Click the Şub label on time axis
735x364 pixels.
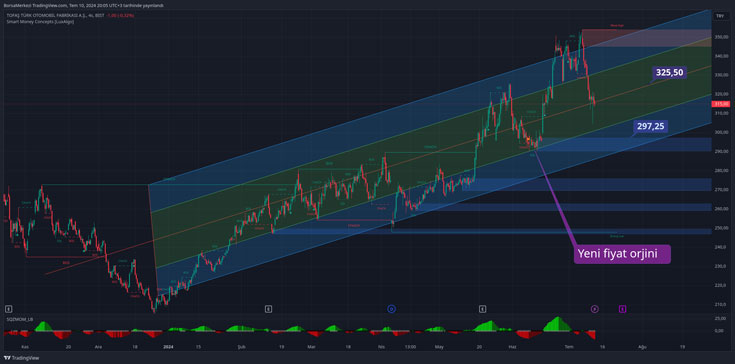tap(242, 347)
